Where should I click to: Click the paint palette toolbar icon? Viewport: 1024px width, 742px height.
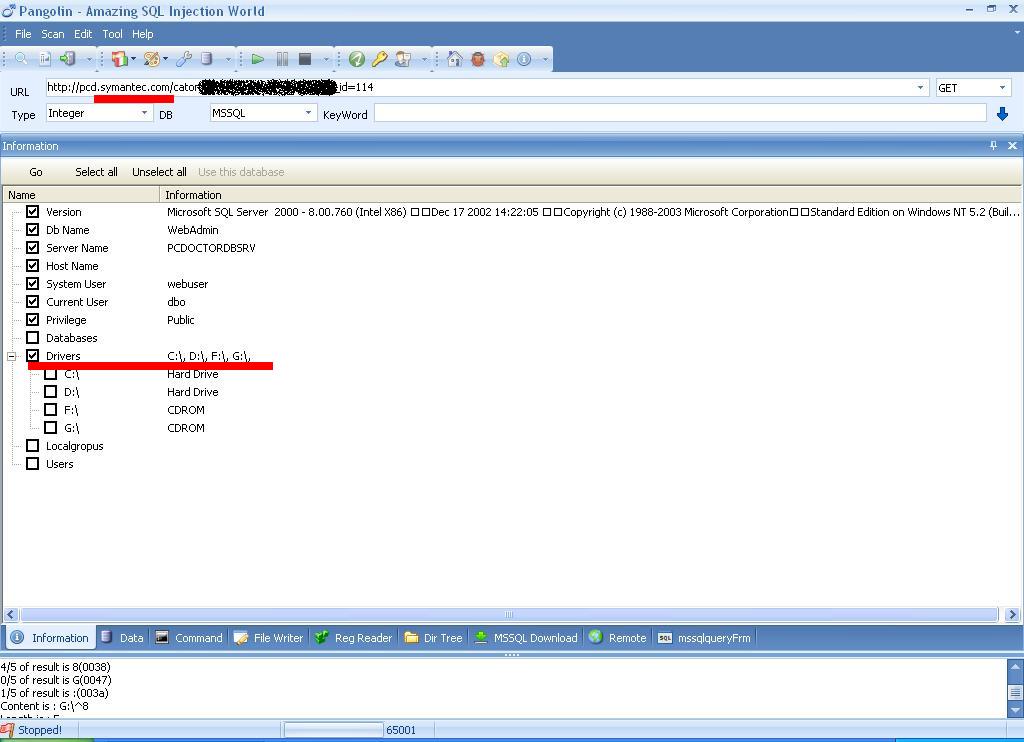[x=152, y=59]
